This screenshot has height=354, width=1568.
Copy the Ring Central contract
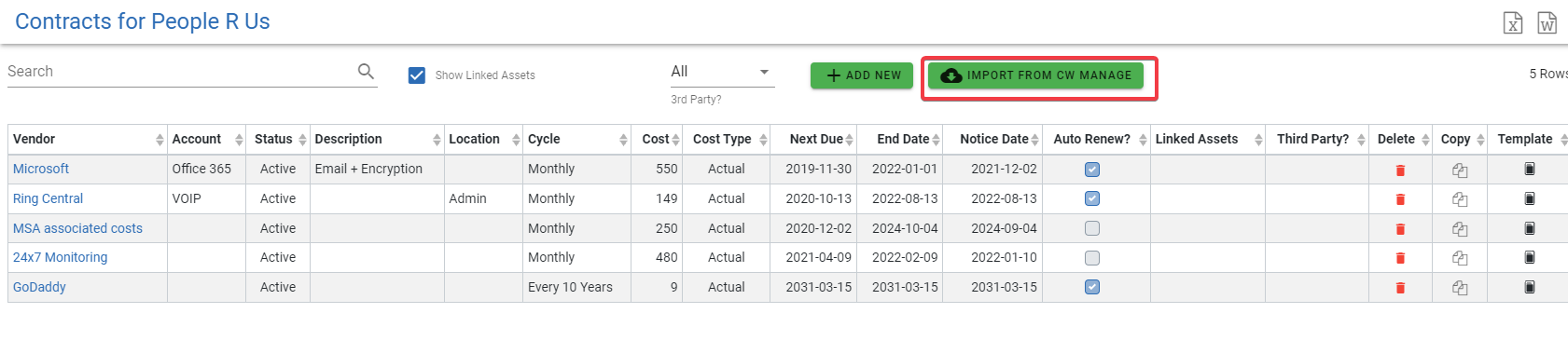(x=1459, y=199)
